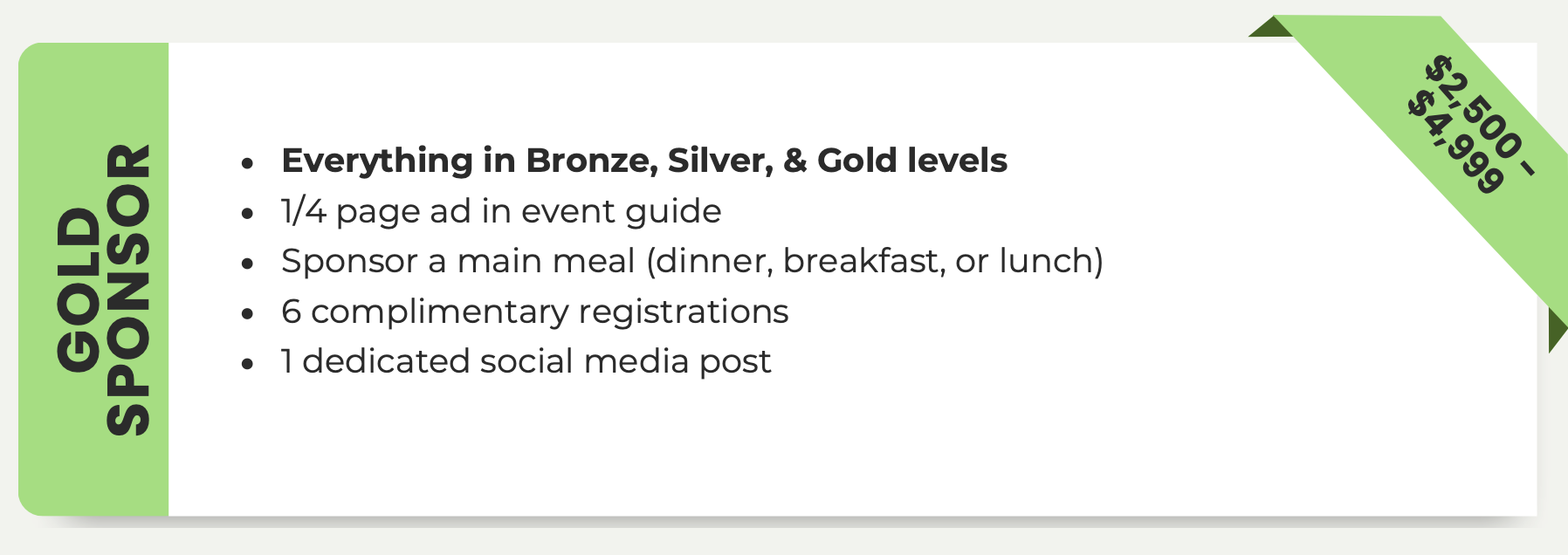1568x555 pixels.
Task: Select "1 dedicated social media post" line
Action: pyautogui.click(x=526, y=361)
